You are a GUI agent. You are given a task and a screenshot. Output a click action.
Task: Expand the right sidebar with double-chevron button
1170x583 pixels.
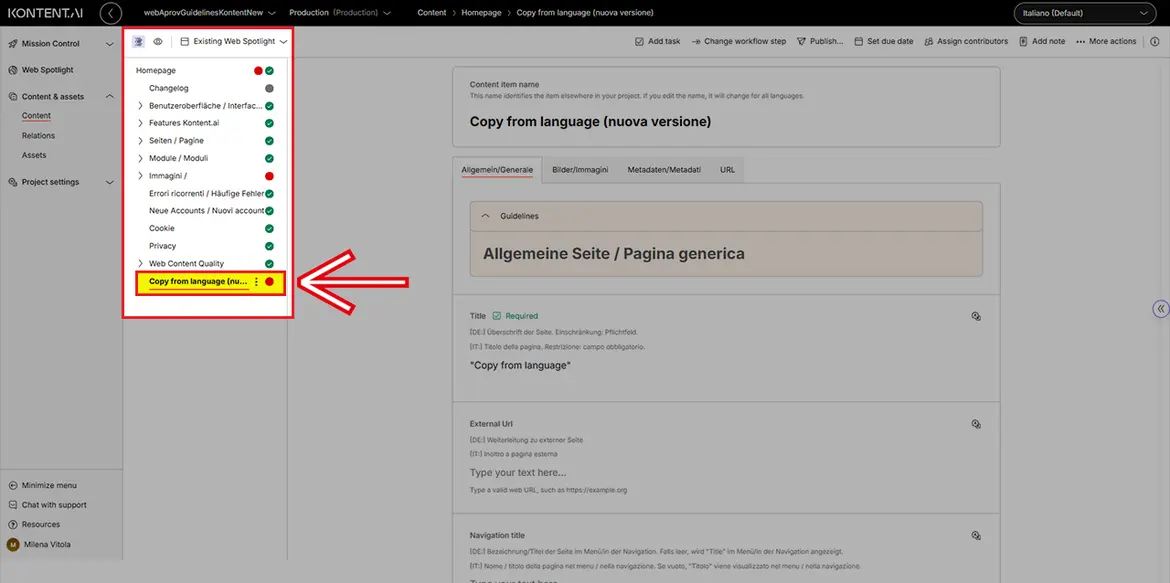(x=1160, y=309)
